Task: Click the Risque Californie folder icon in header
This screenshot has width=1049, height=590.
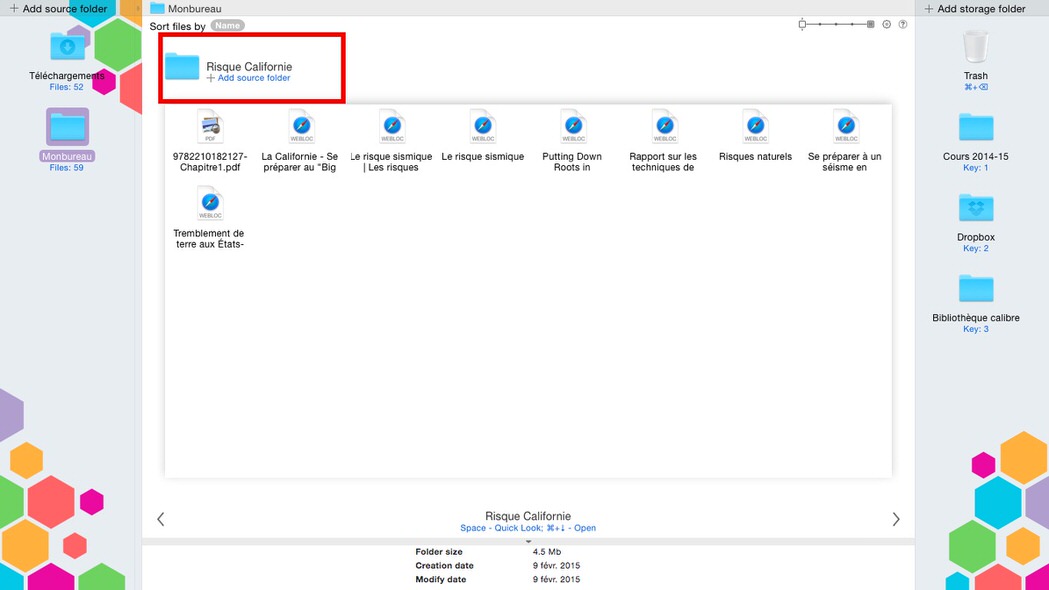Action: [182, 66]
